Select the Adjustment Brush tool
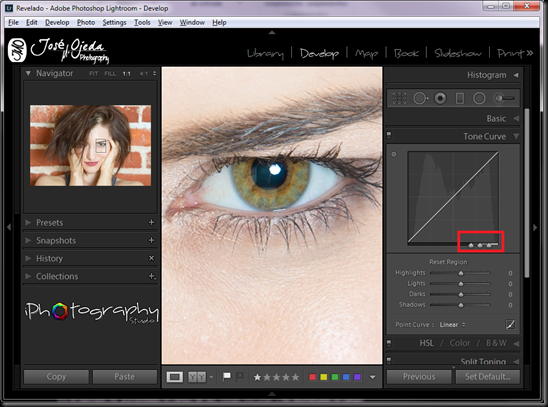 click(x=505, y=99)
